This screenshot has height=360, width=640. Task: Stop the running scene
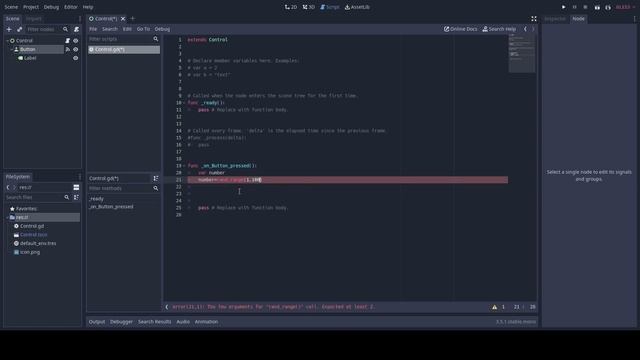pos(585,7)
